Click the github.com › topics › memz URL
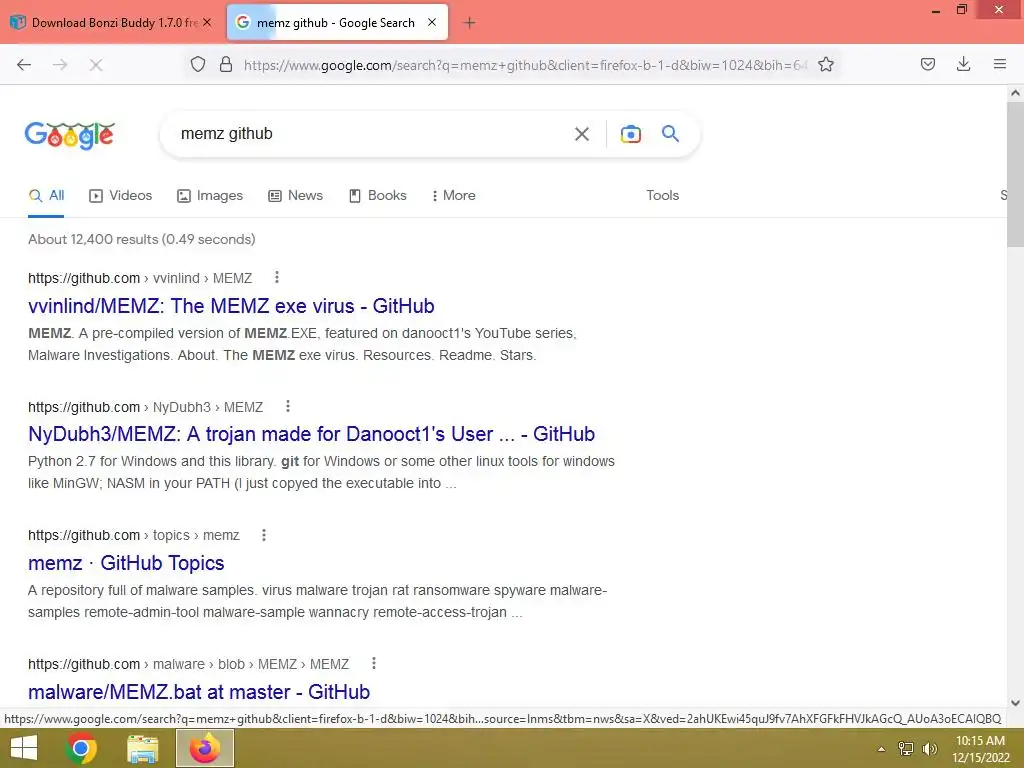The height and width of the screenshot is (768, 1024). (x=134, y=536)
